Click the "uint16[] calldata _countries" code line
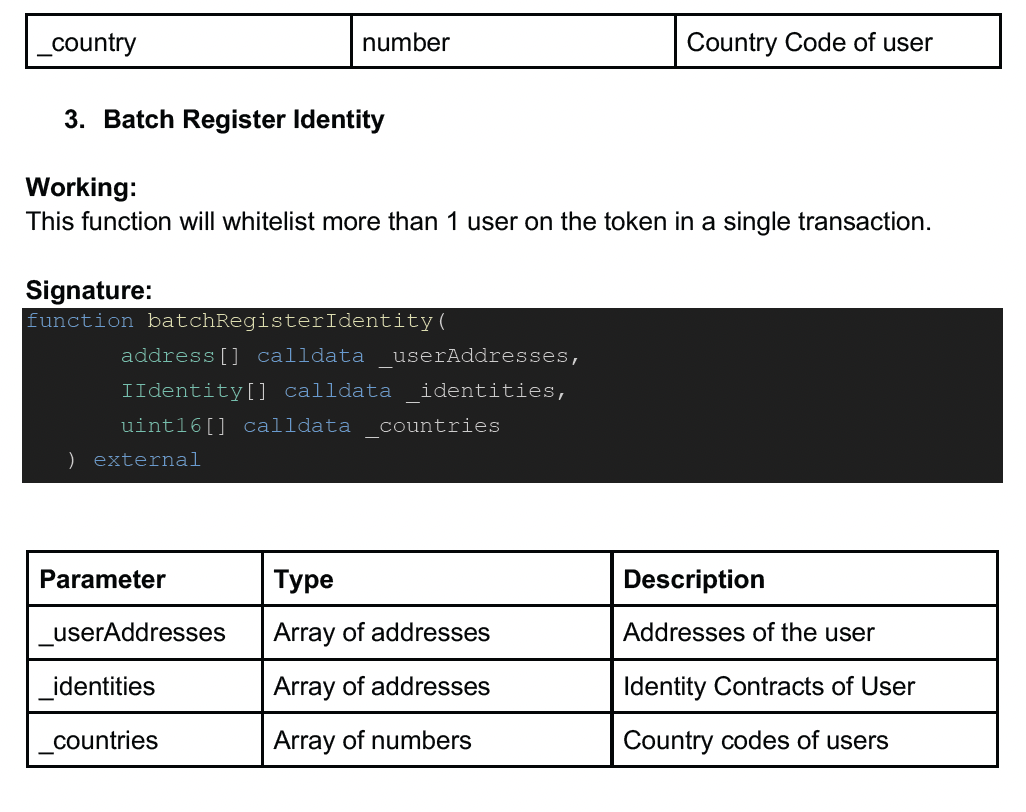 (310, 426)
